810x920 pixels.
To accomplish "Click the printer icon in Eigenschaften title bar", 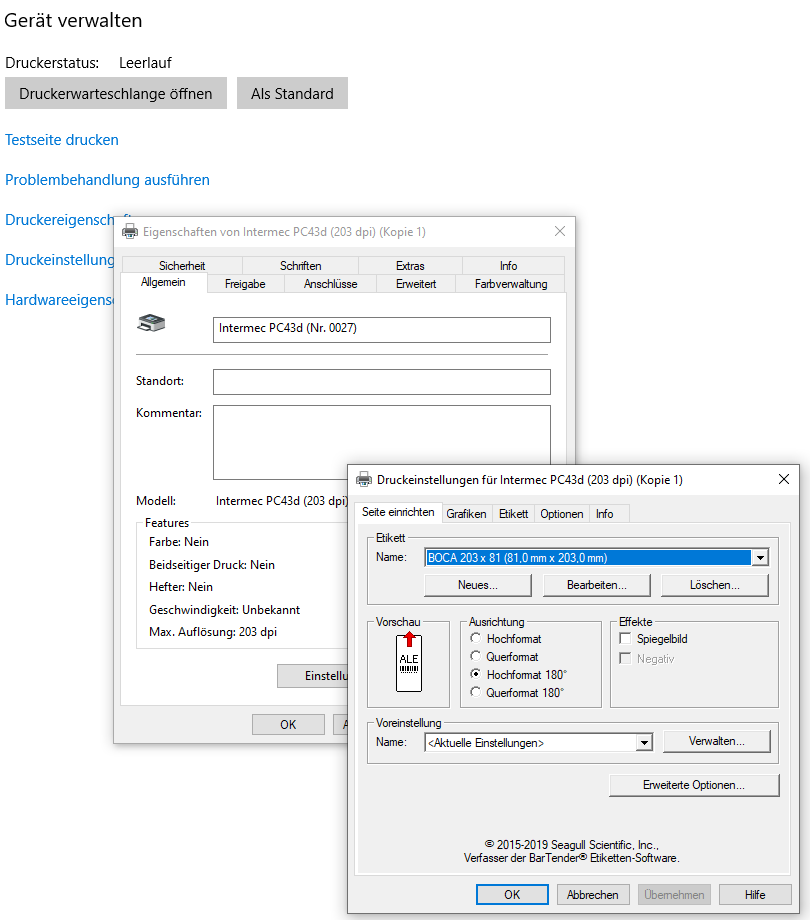I will pyautogui.click(x=130, y=232).
